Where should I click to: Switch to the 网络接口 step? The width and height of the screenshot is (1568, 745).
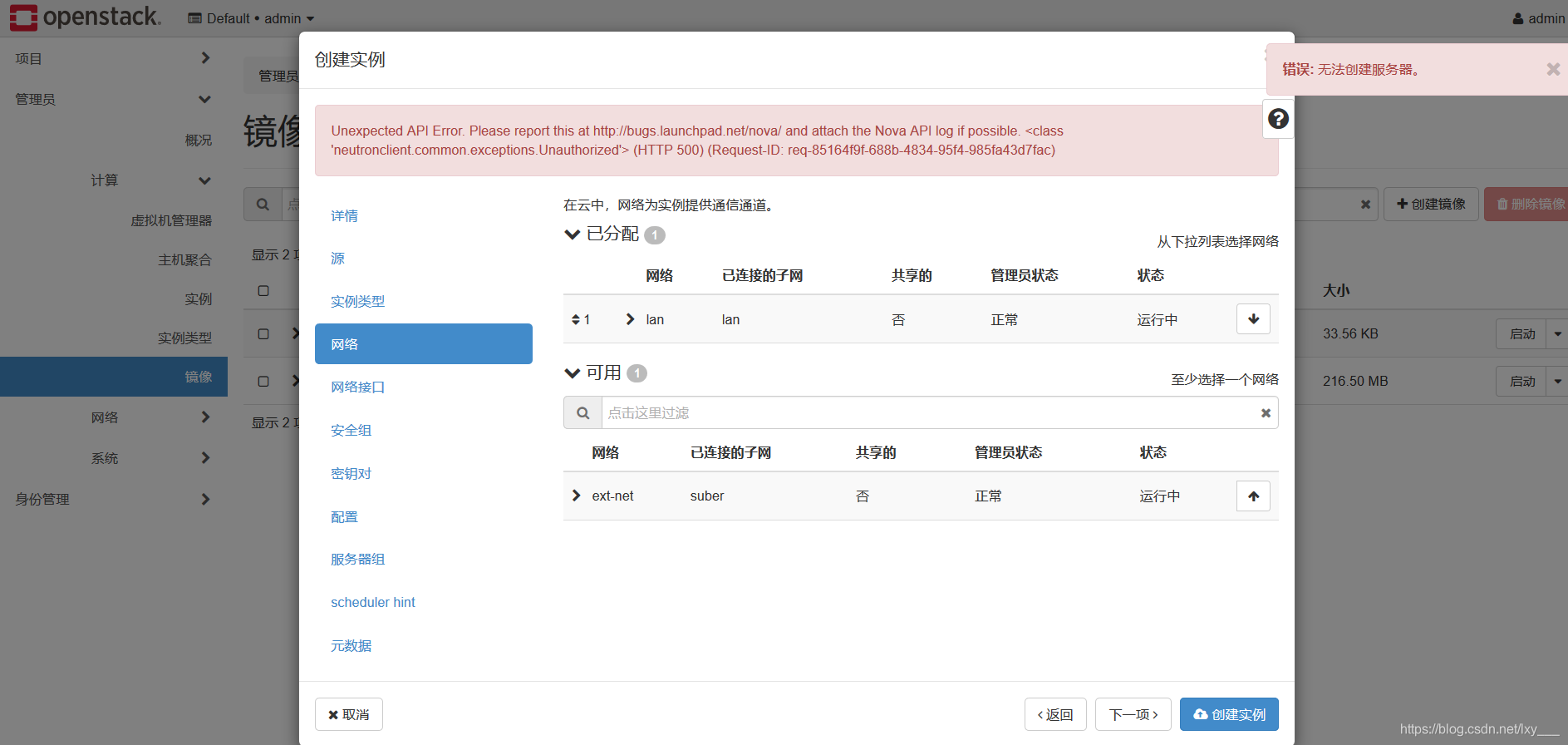point(357,387)
